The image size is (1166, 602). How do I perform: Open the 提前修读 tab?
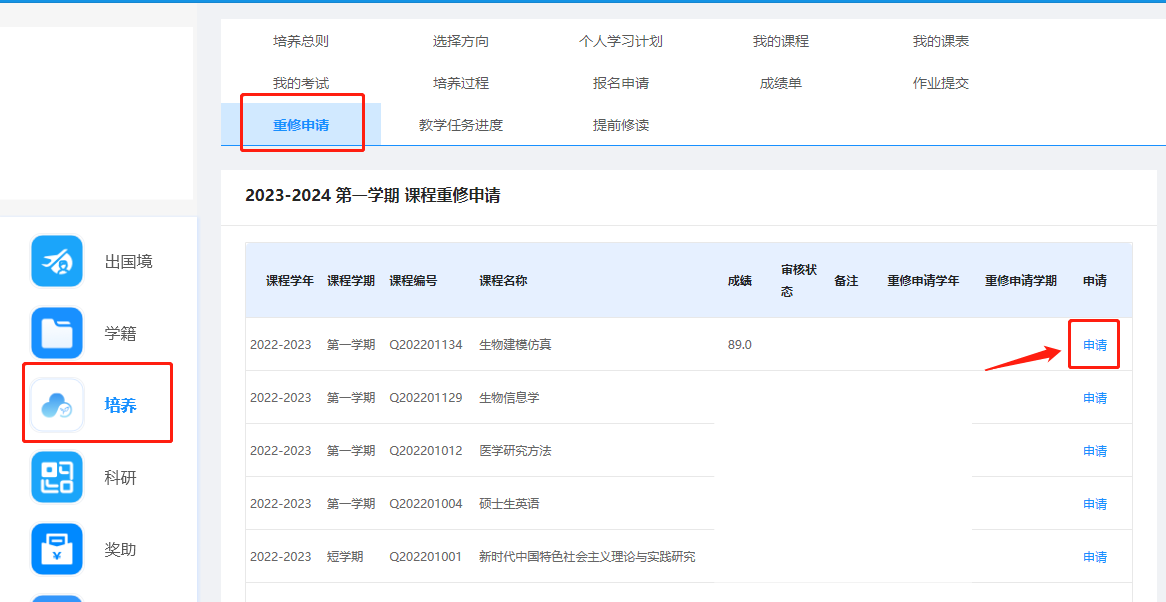click(620, 125)
